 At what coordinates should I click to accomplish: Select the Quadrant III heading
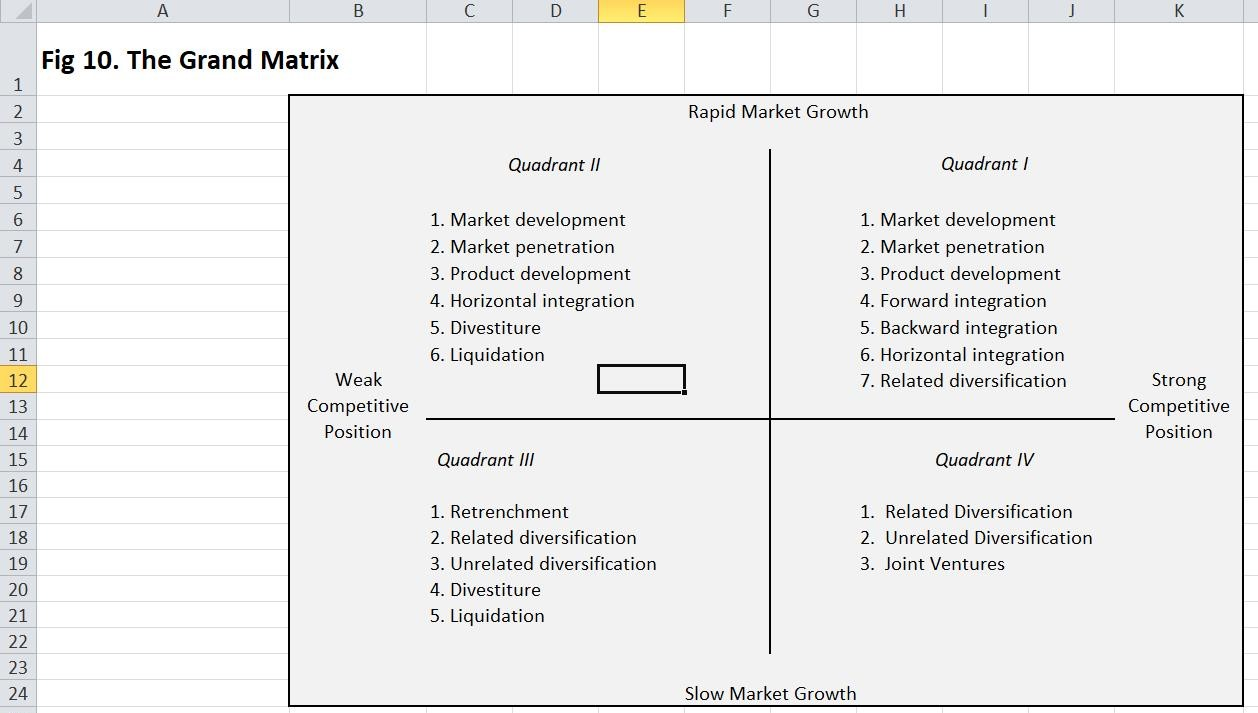click(486, 459)
